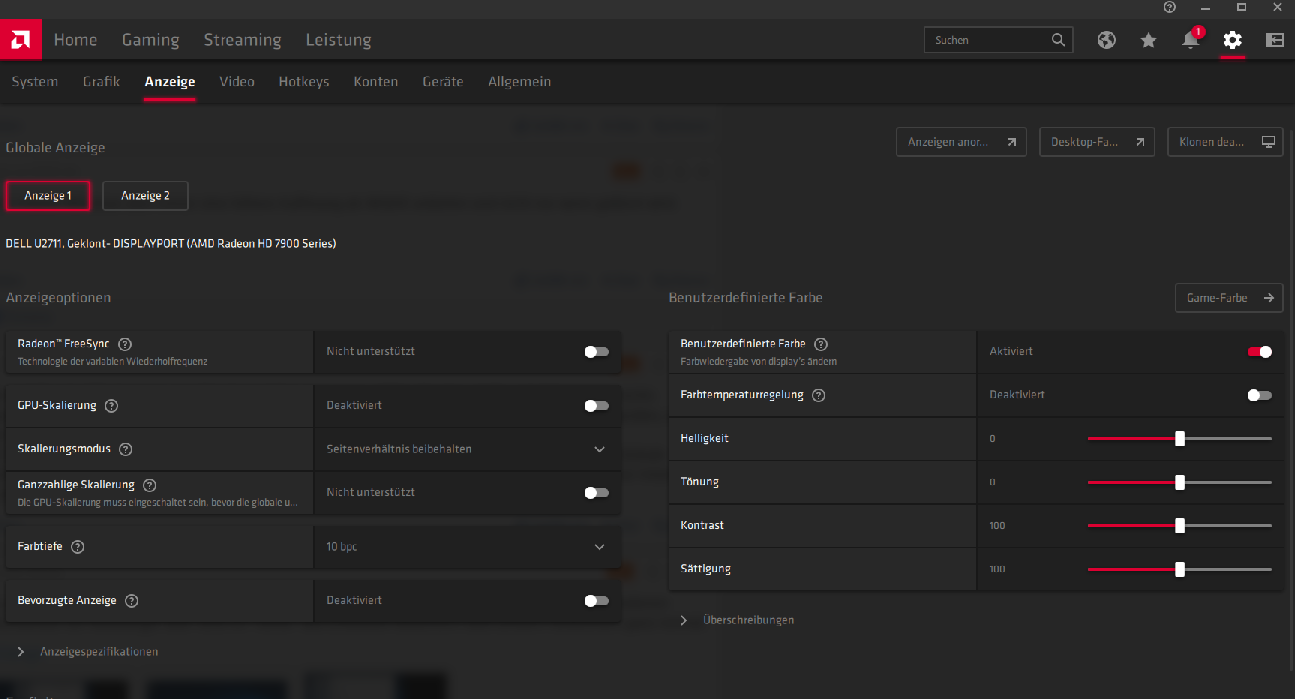
Task: Disable Benutzerdefinierte Farbe toggle
Action: [1260, 352]
